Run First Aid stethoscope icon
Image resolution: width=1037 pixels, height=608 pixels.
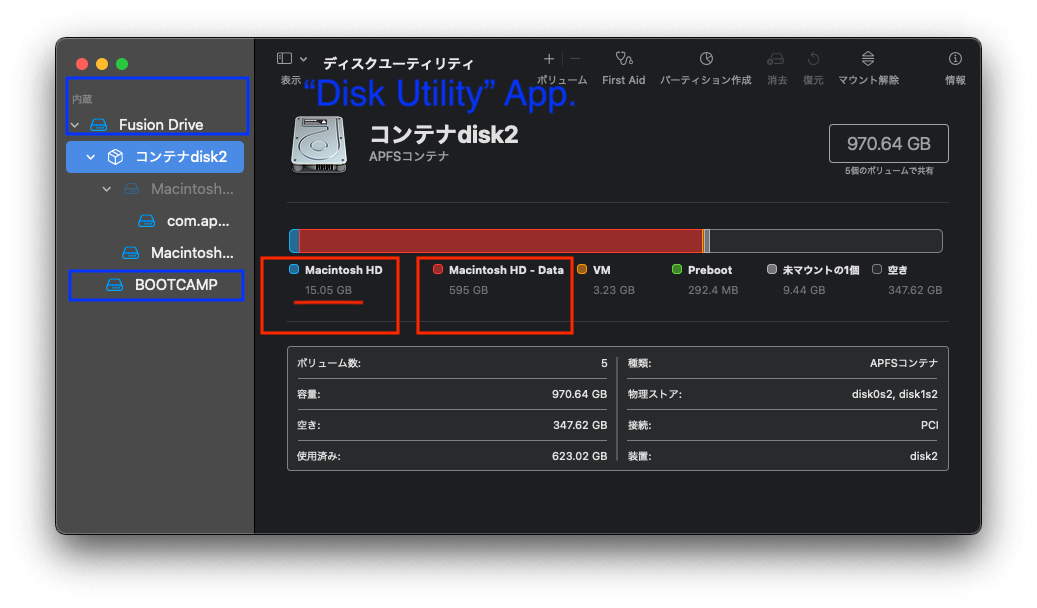(624, 59)
